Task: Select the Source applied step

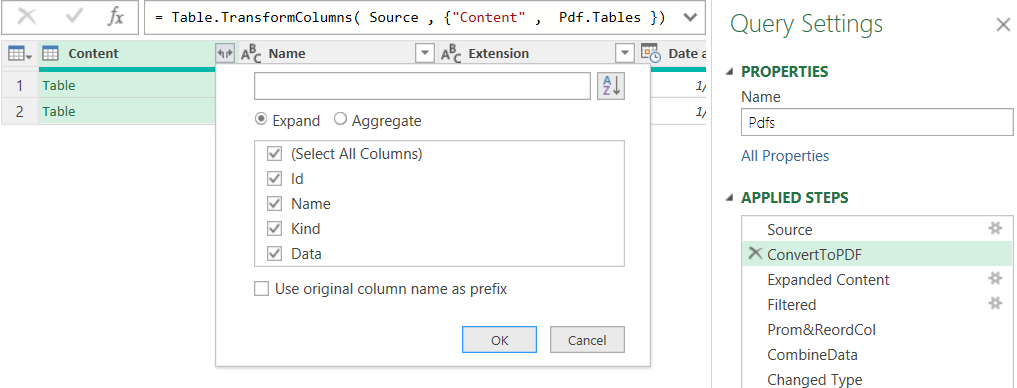Action: pyautogui.click(x=877, y=230)
